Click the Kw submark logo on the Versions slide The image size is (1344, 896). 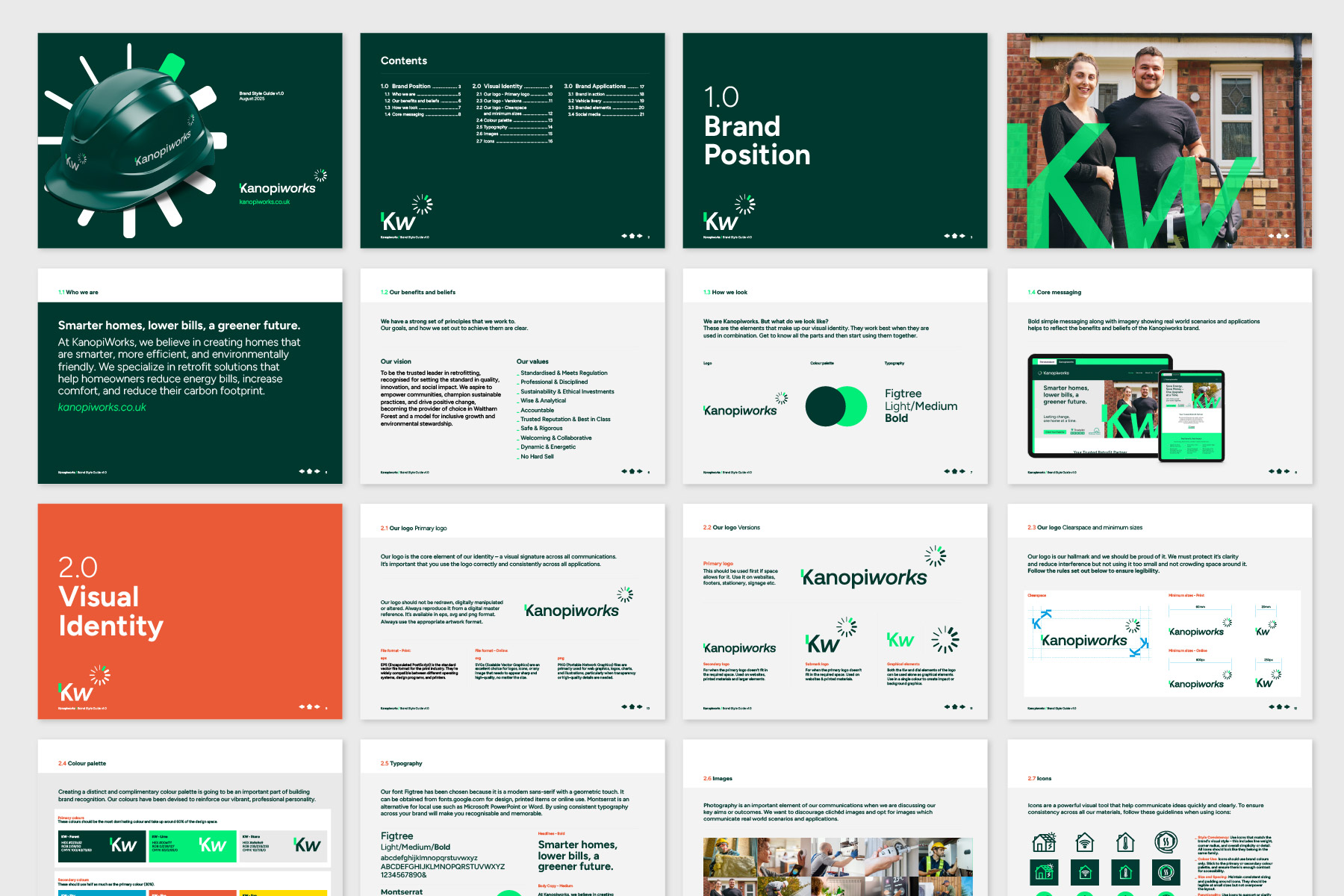821,643
